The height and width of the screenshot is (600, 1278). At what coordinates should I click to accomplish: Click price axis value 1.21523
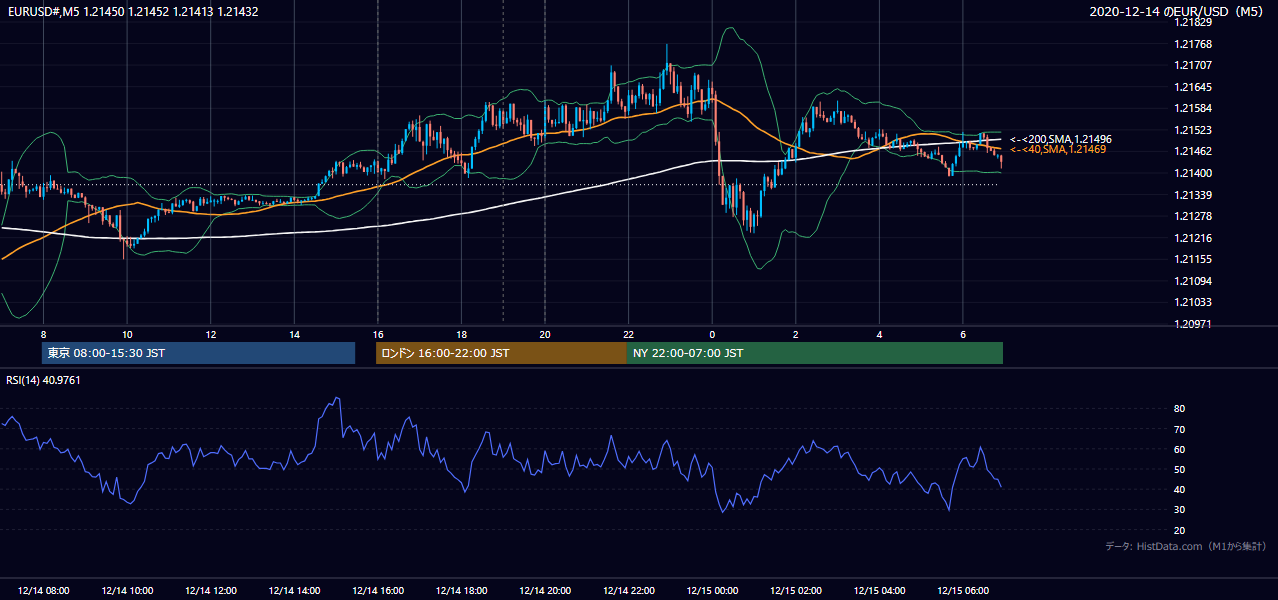point(1192,130)
